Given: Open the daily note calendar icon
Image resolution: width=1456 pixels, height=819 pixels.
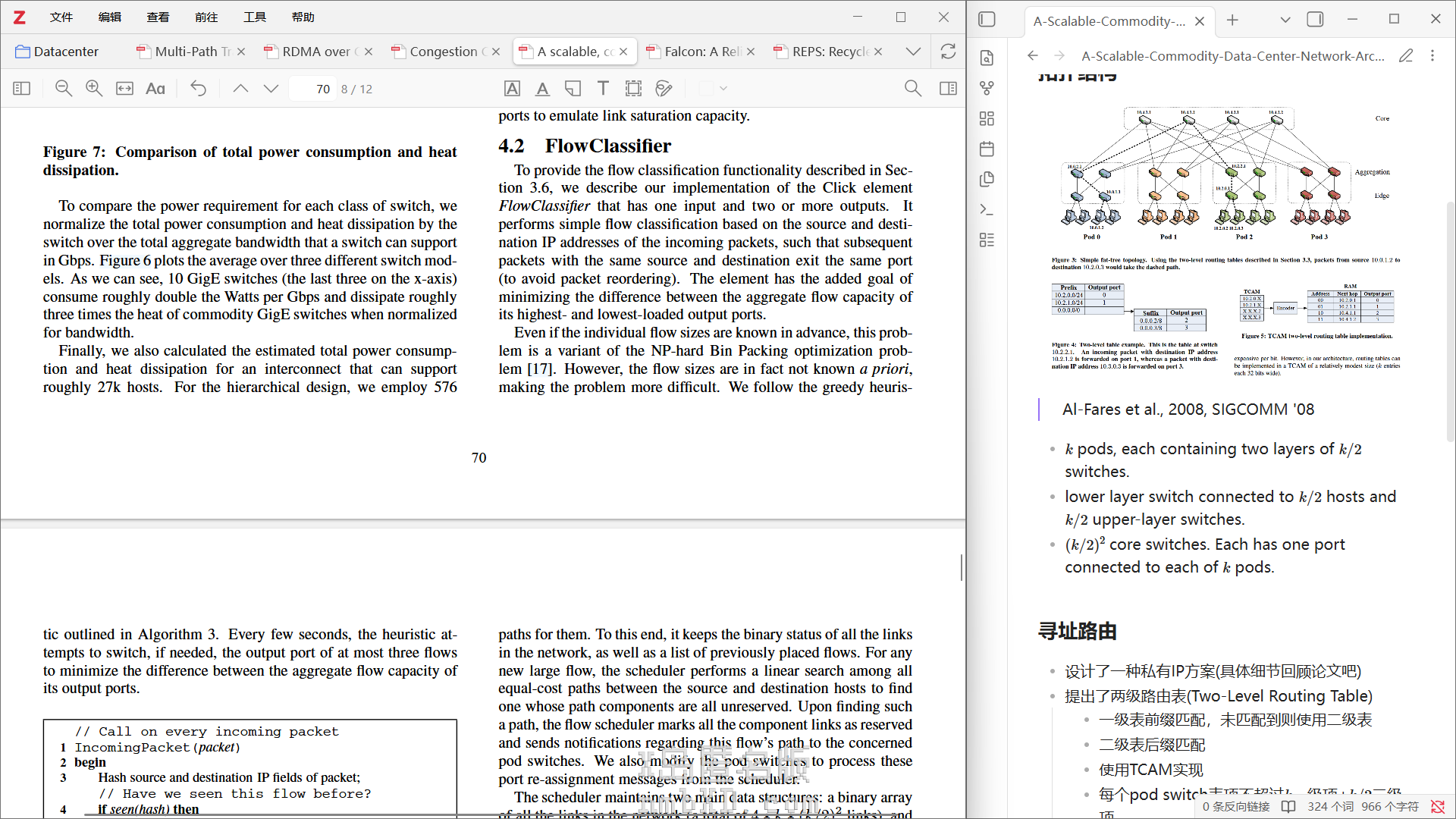Looking at the screenshot, I should coord(987,149).
